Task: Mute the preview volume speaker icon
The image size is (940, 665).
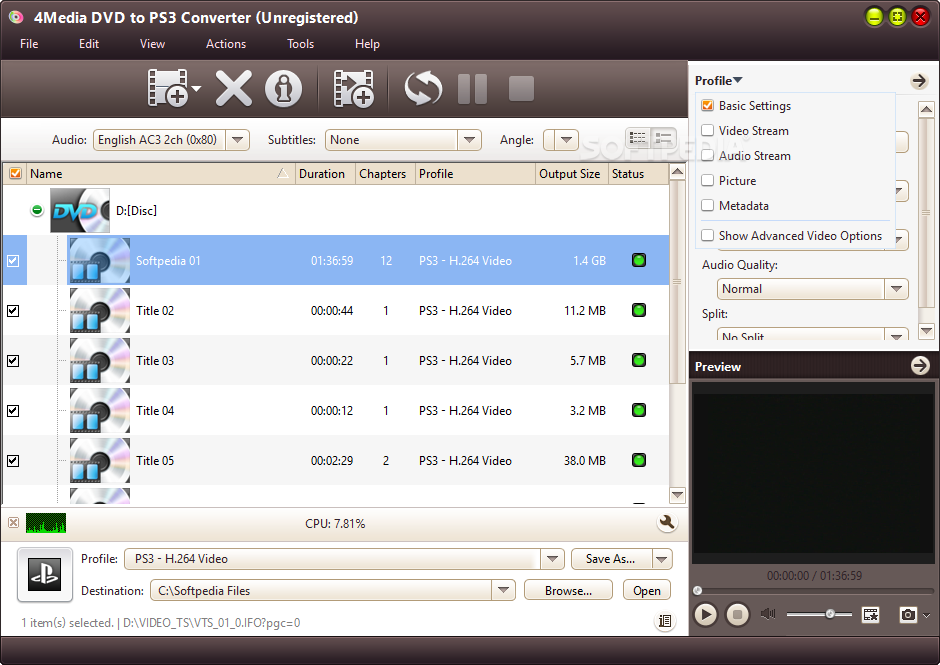Action: (x=768, y=613)
